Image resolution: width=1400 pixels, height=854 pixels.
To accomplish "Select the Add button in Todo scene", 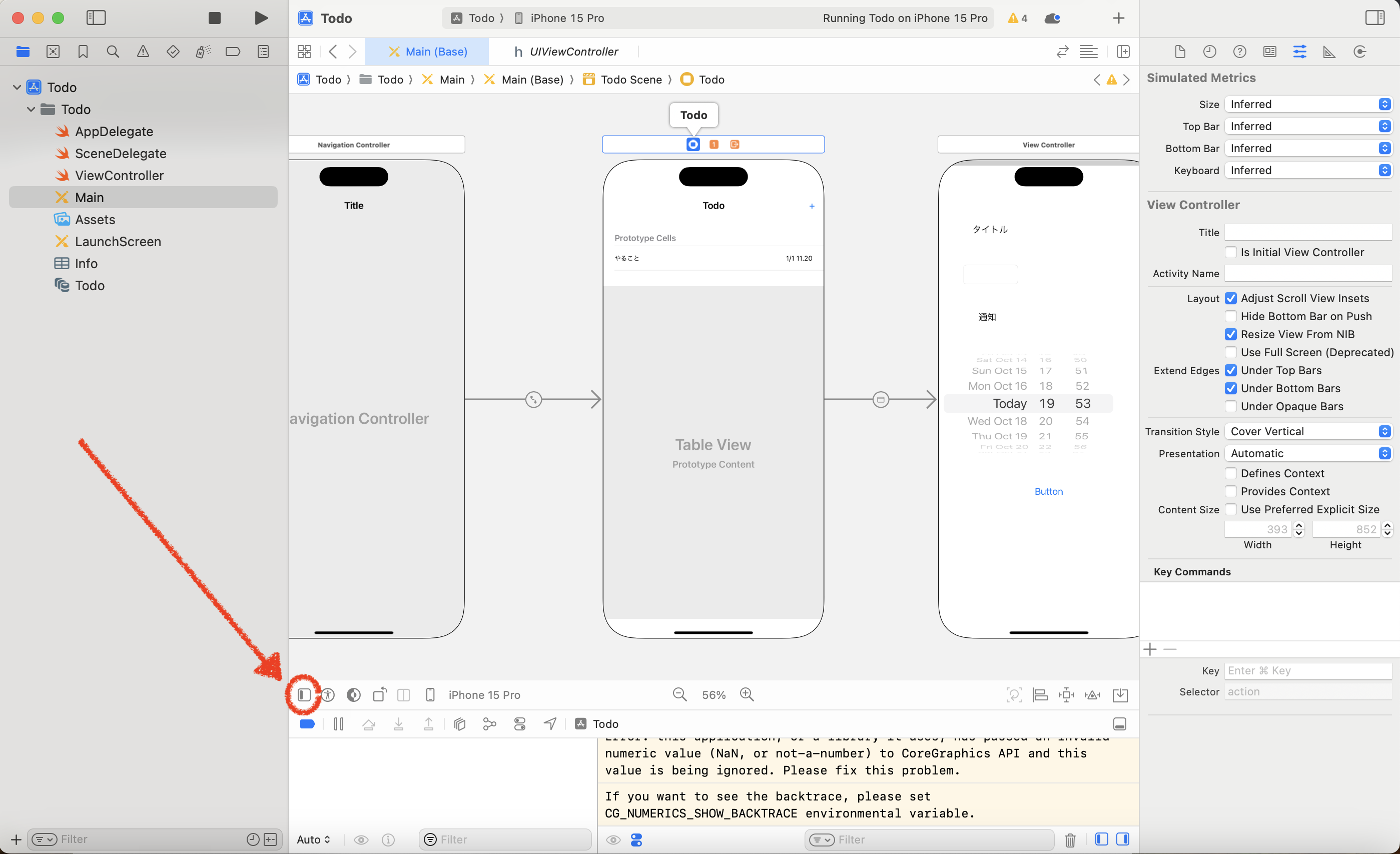I will pyautogui.click(x=812, y=206).
